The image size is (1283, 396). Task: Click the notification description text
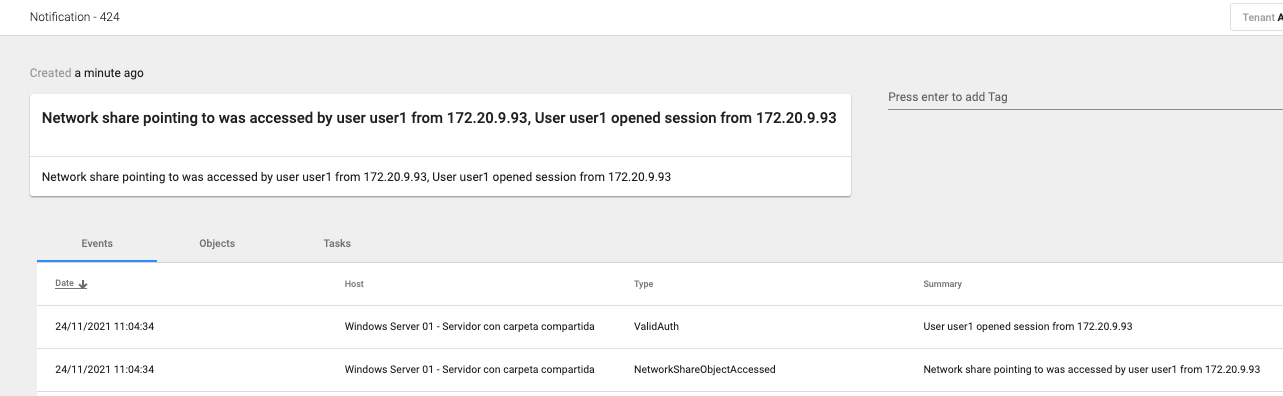[x=356, y=177]
